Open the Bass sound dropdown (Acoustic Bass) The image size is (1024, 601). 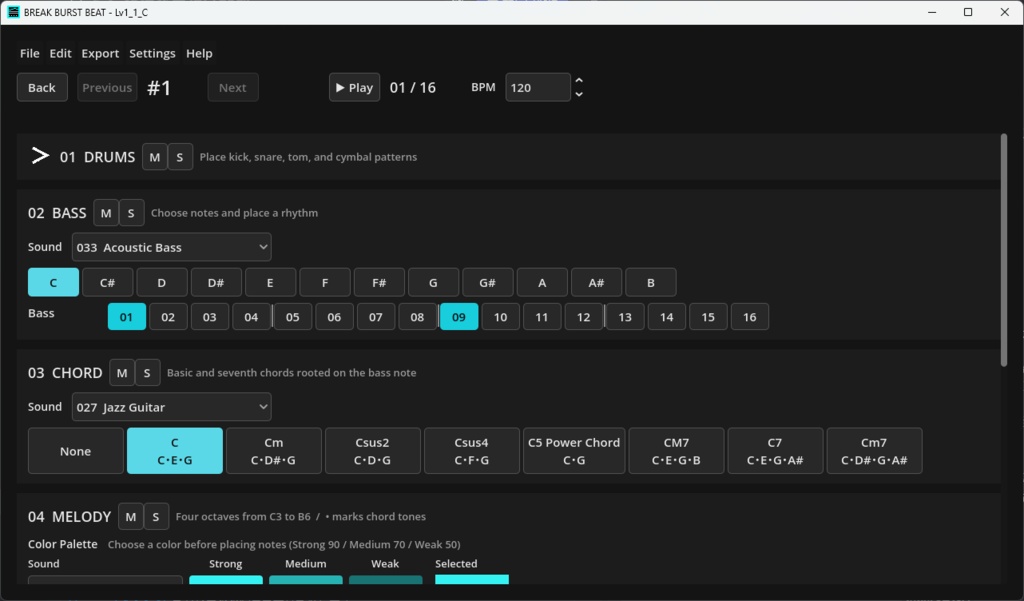[x=172, y=247]
